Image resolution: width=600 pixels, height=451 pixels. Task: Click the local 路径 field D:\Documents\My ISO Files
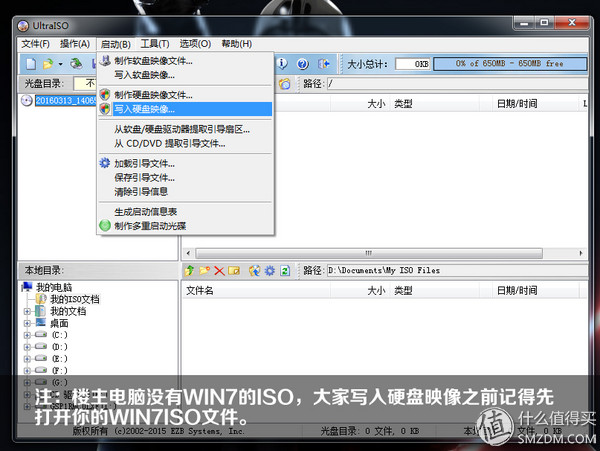tap(457, 270)
